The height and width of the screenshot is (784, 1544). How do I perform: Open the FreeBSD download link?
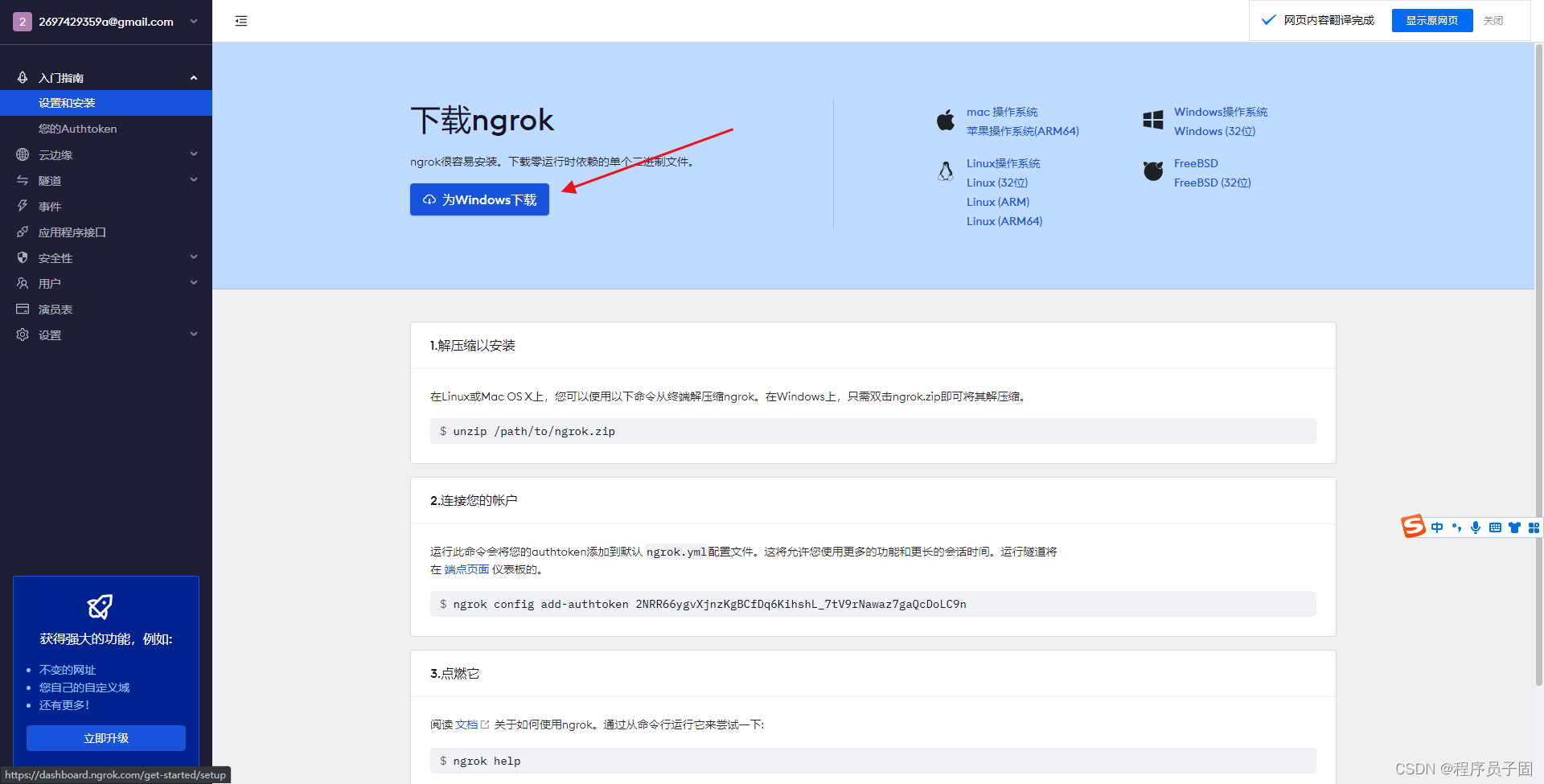coord(1196,163)
